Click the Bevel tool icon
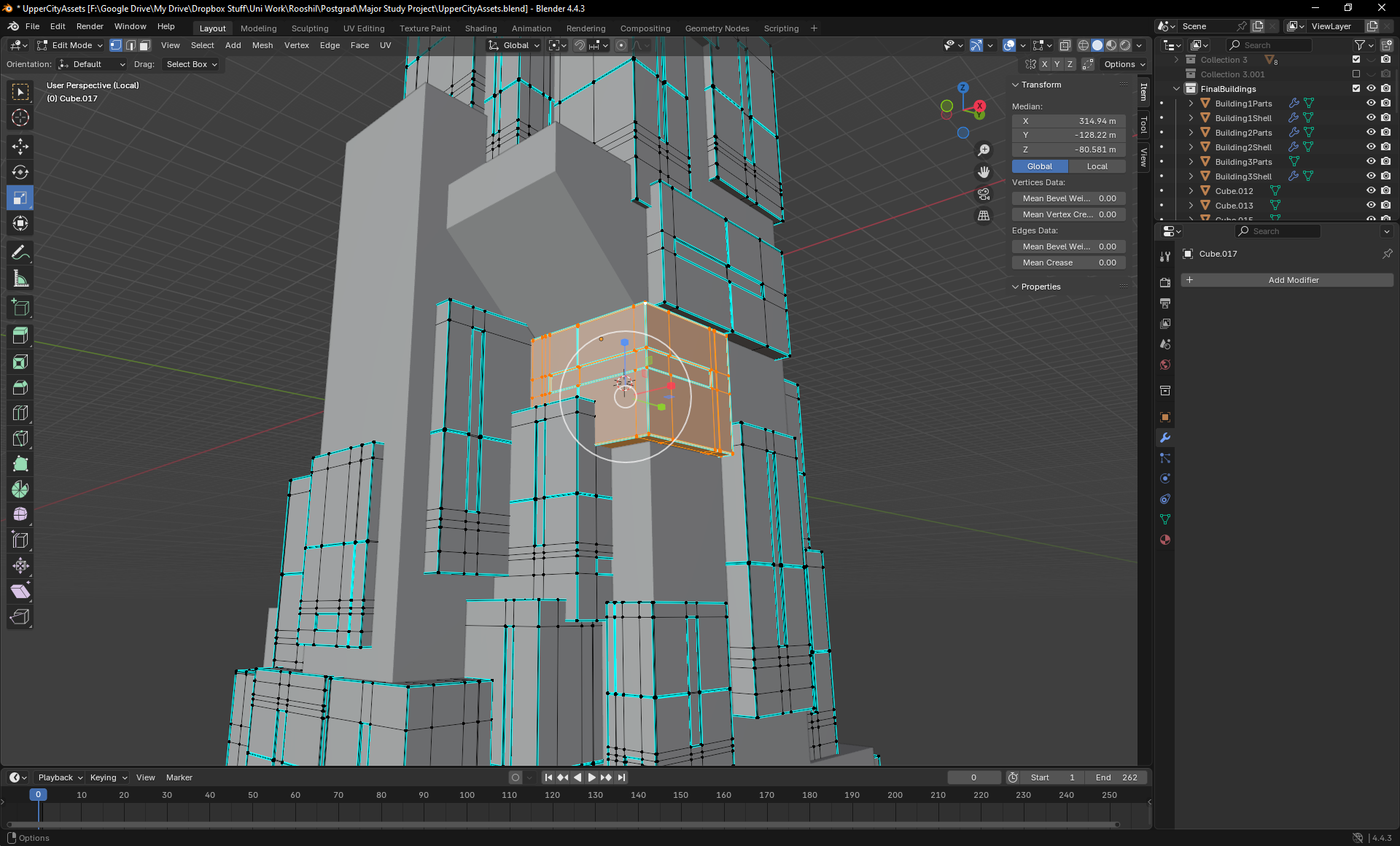The width and height of the screenshot is (1400, 846). click(20, 387)
